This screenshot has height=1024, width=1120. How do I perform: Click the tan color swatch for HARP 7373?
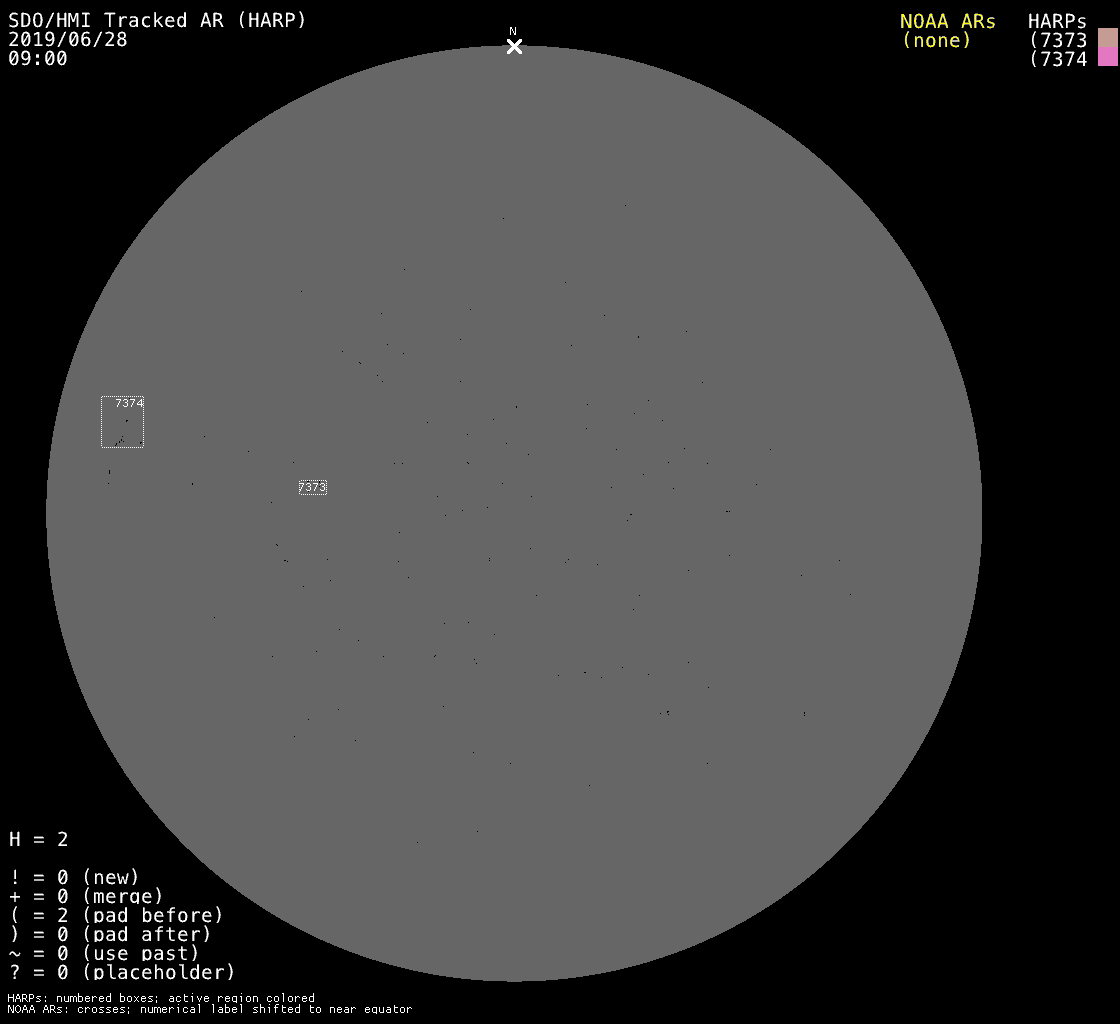pyautogui.click(x=1107, y=38)
